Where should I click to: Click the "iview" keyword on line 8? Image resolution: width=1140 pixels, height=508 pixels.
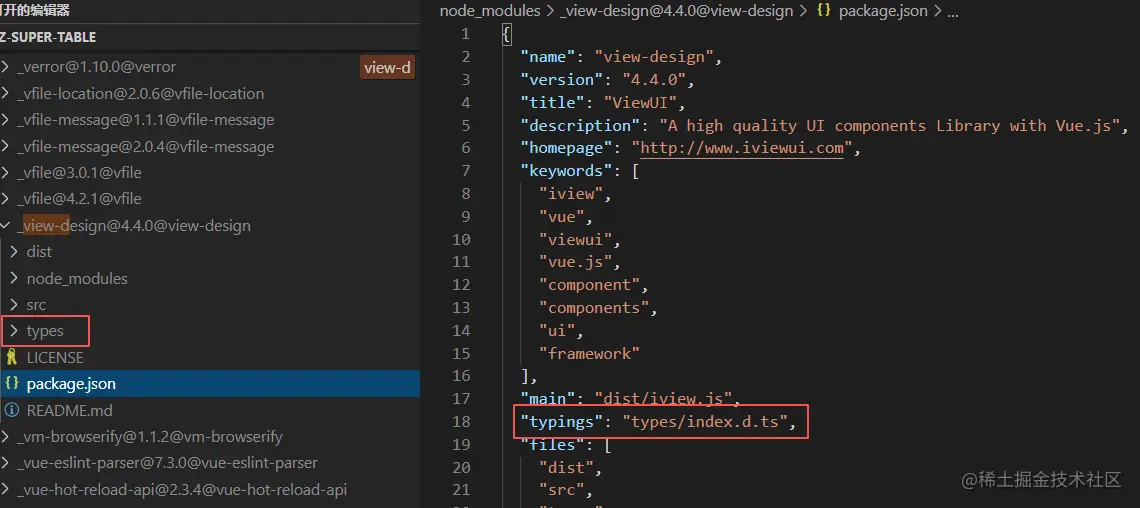click(571, 194)
